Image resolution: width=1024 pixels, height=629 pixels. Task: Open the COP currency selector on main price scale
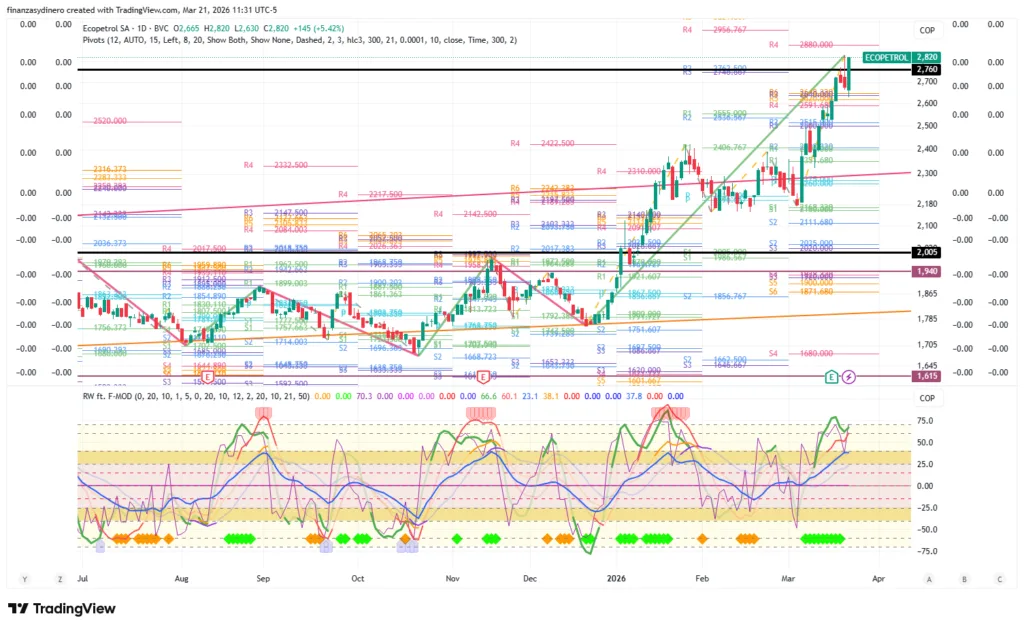pos(927,31)
